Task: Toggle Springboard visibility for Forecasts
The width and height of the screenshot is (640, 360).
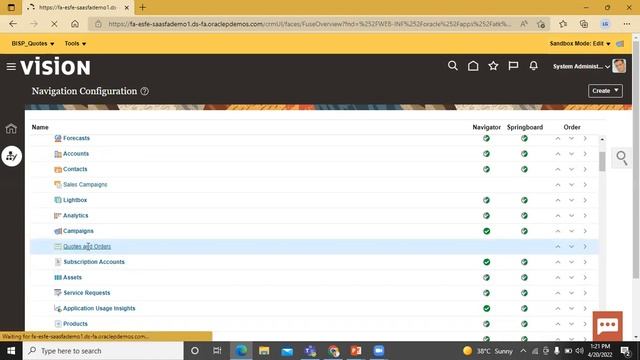Action: click(524, 138)
